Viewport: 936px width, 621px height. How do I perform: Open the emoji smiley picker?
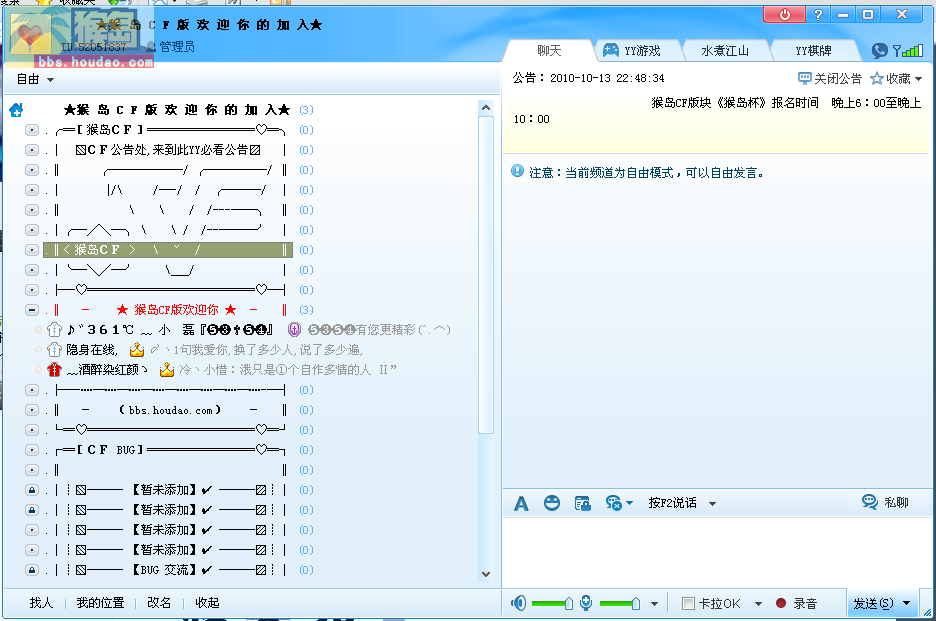pos(552,503)
